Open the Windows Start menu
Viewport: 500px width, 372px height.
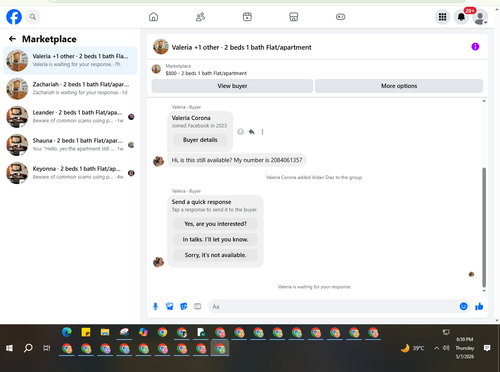click(x=9, y=348)
